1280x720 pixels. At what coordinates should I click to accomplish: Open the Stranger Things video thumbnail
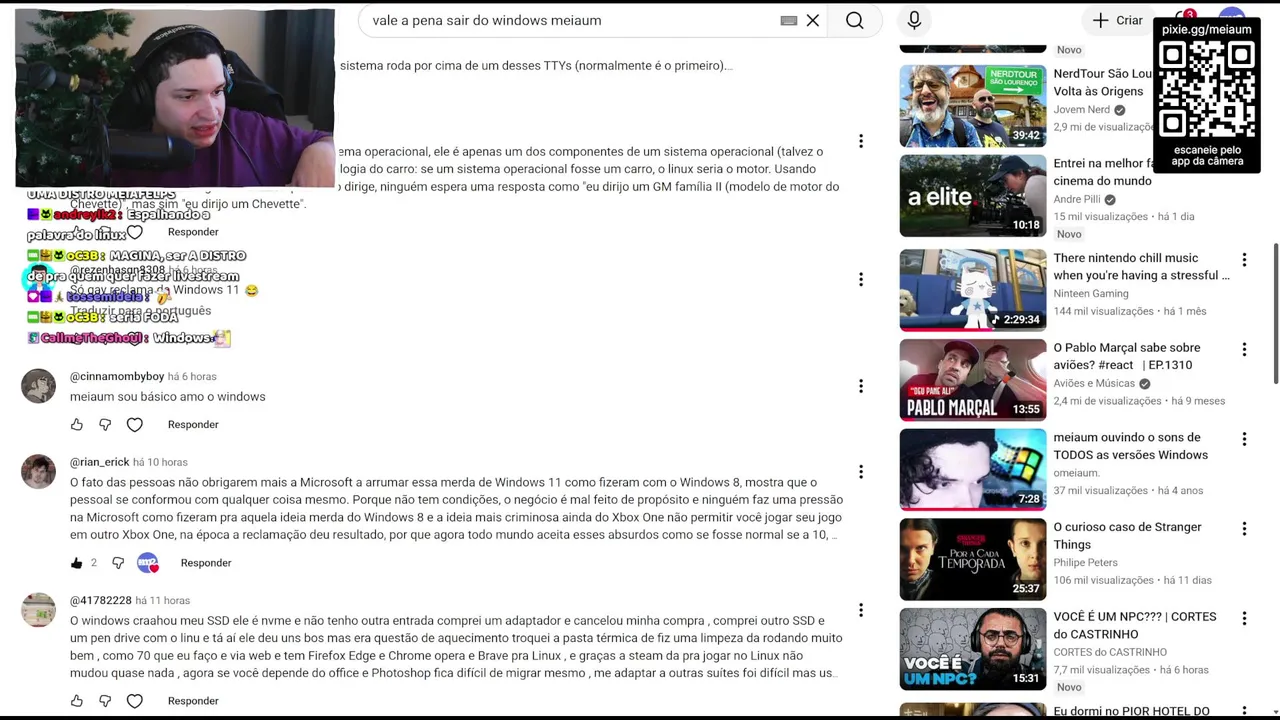pos(973,559)
